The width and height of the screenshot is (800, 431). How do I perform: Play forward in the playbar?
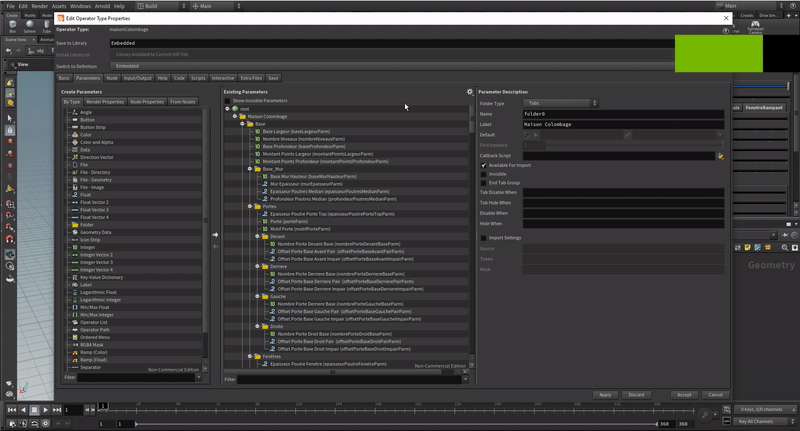(x=45, y=410)
